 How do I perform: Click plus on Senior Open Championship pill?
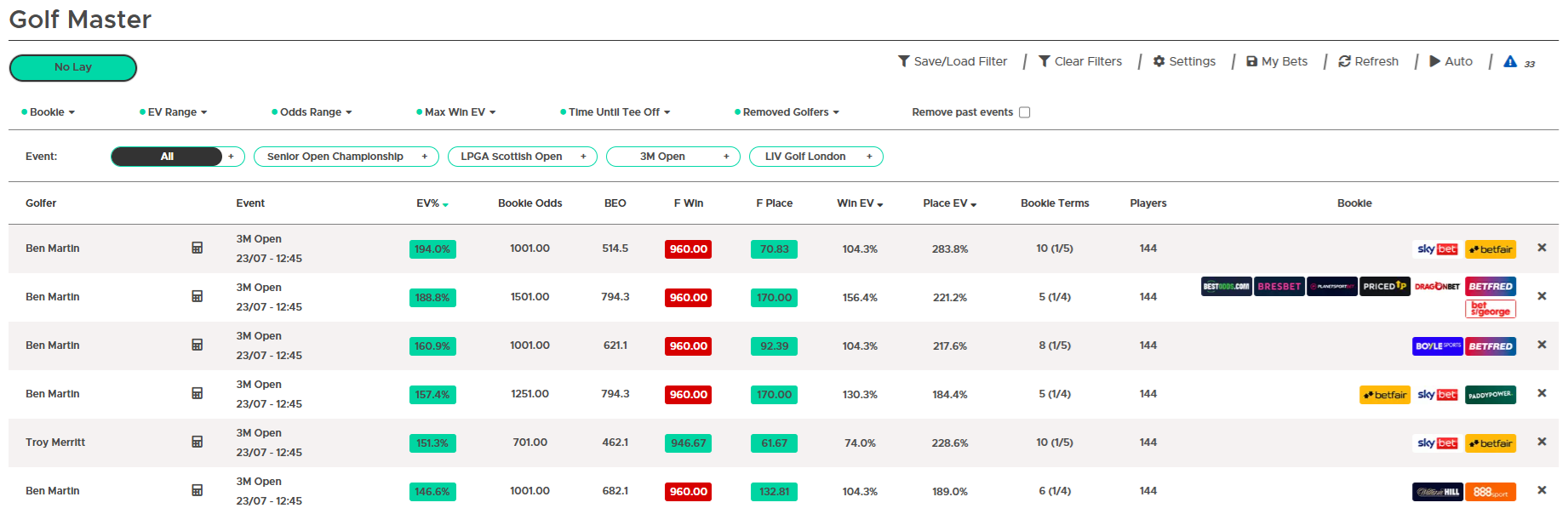tap(425, 157)
